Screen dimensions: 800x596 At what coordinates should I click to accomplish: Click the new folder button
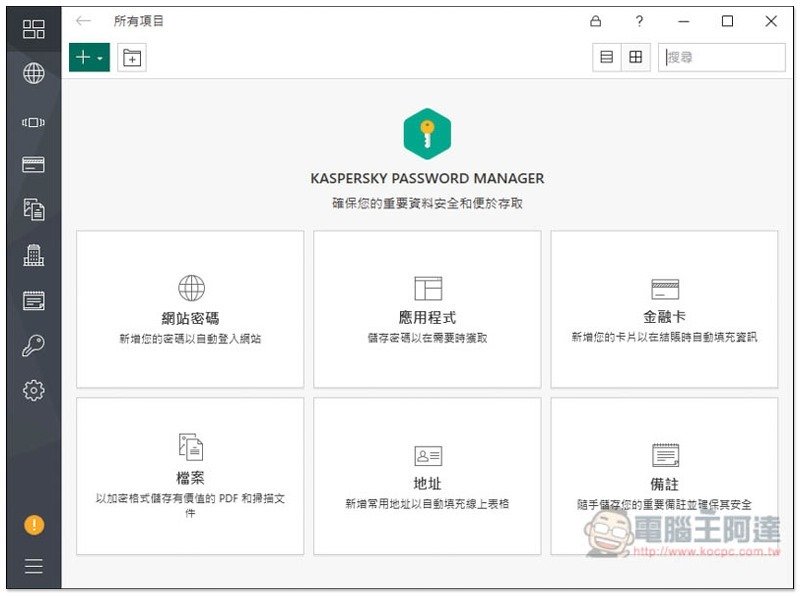pyautogui.click(x=132, y=58)
